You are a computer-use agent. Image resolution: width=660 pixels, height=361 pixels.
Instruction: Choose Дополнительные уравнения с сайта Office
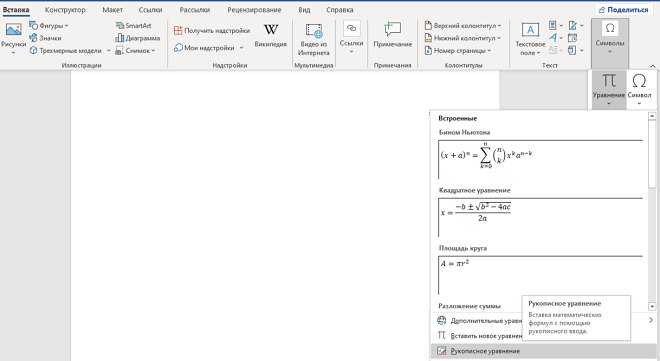543,321
